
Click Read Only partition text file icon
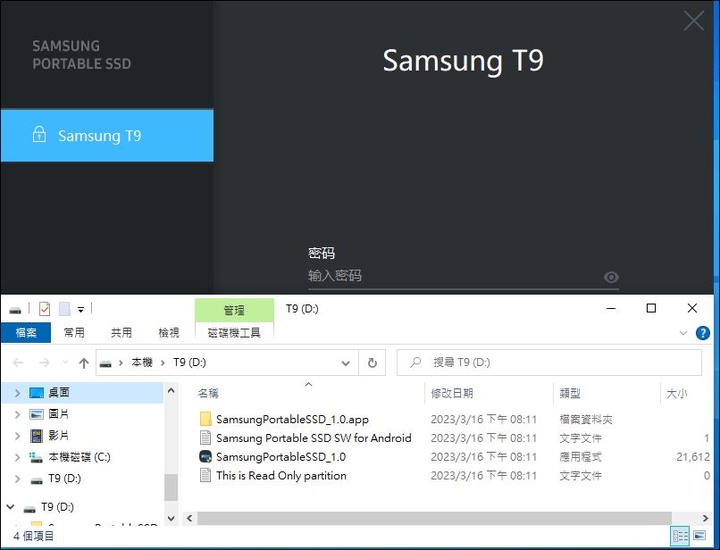tap(205, 475)
